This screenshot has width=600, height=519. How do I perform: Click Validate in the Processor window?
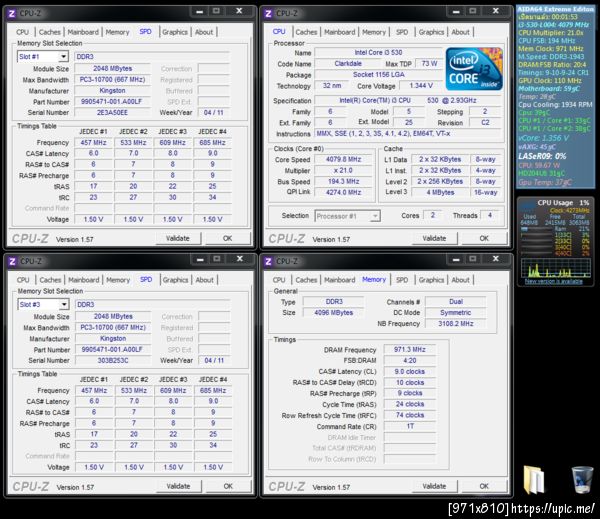(x=434, y=238)
